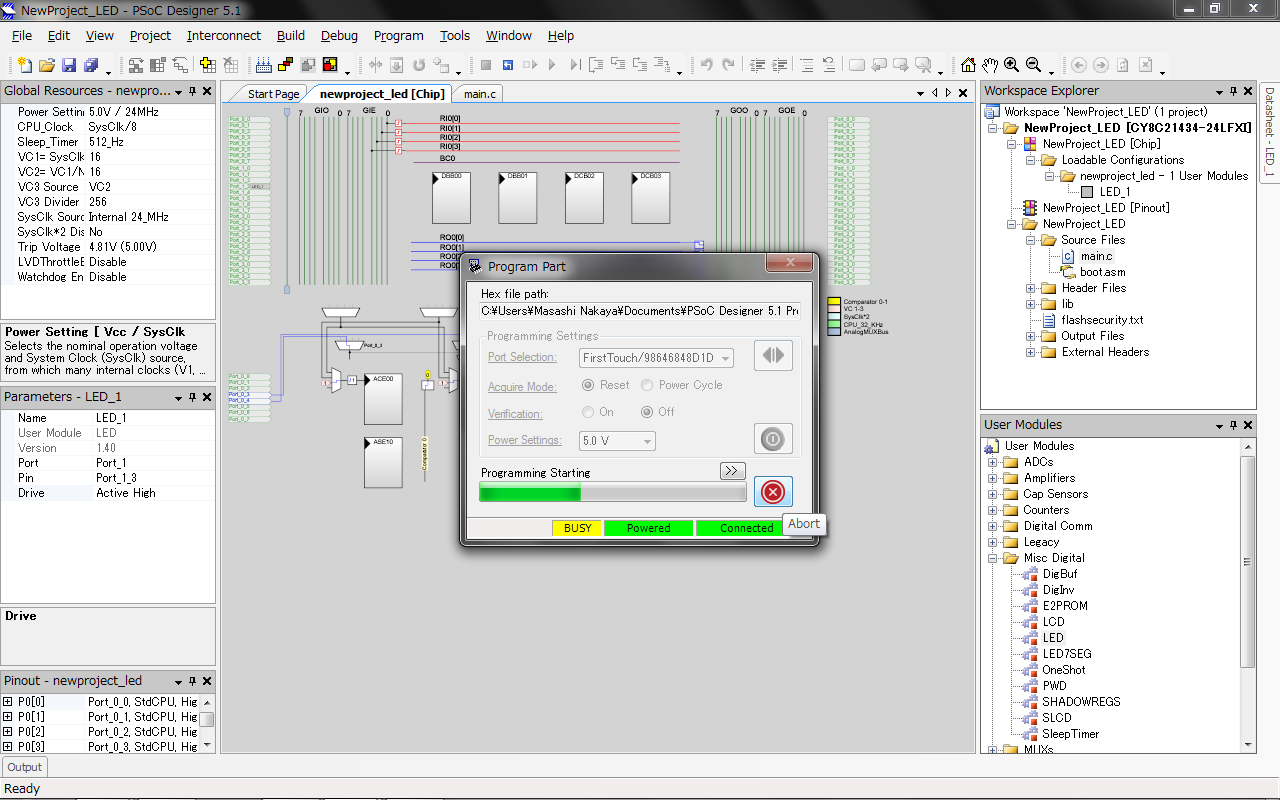
Task: Switch to the Start Page tab
Action: [x=273, y=93]
